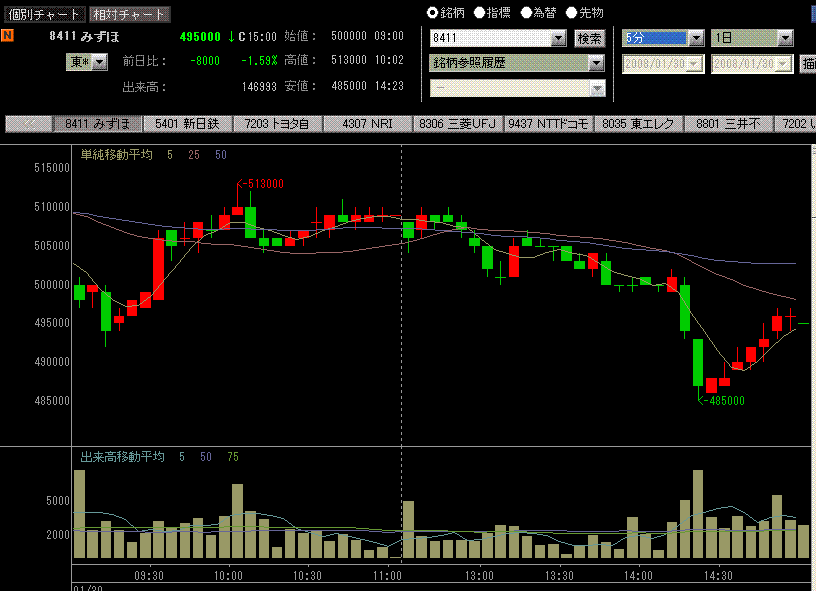Select the 銘柄 radio button
Image resolution: width=816 pixels, height=591 pixels.
[432, 12]
